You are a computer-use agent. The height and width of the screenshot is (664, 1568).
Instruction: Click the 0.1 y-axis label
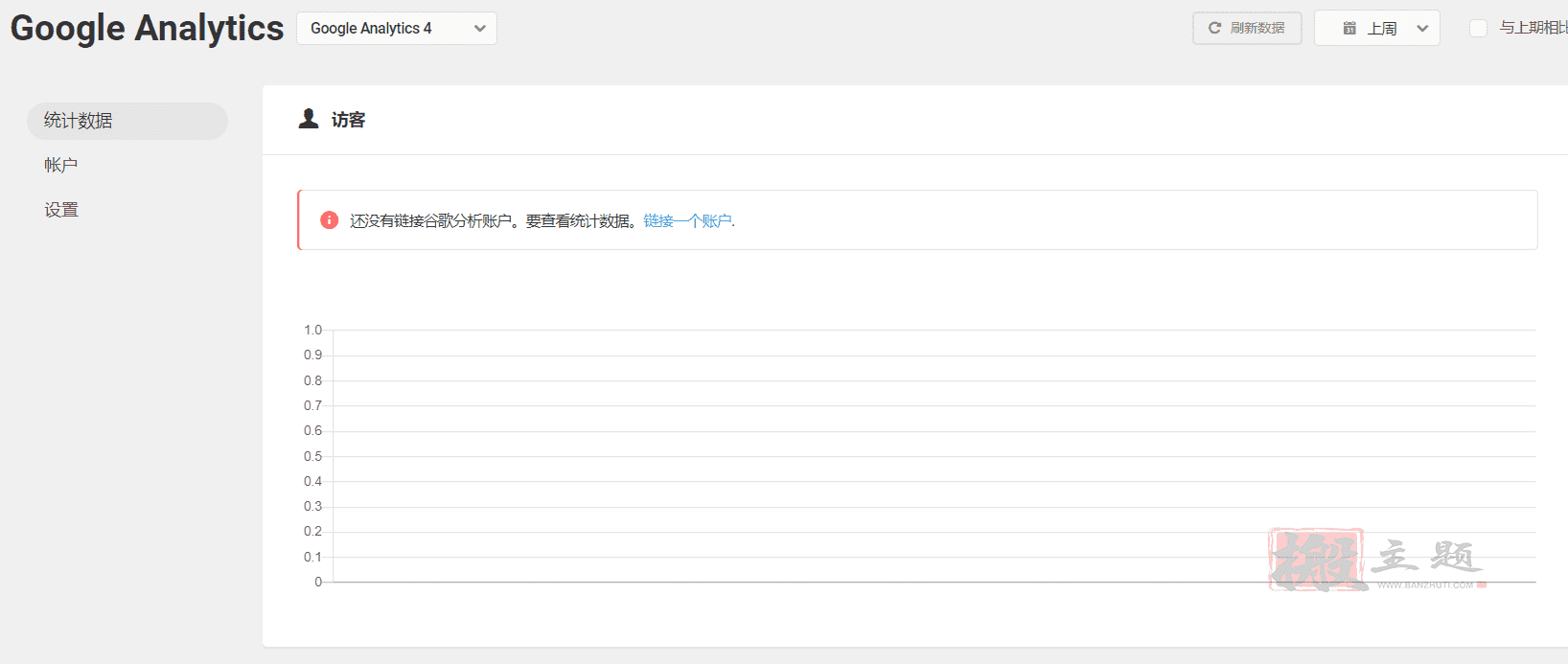coord(312,557)
